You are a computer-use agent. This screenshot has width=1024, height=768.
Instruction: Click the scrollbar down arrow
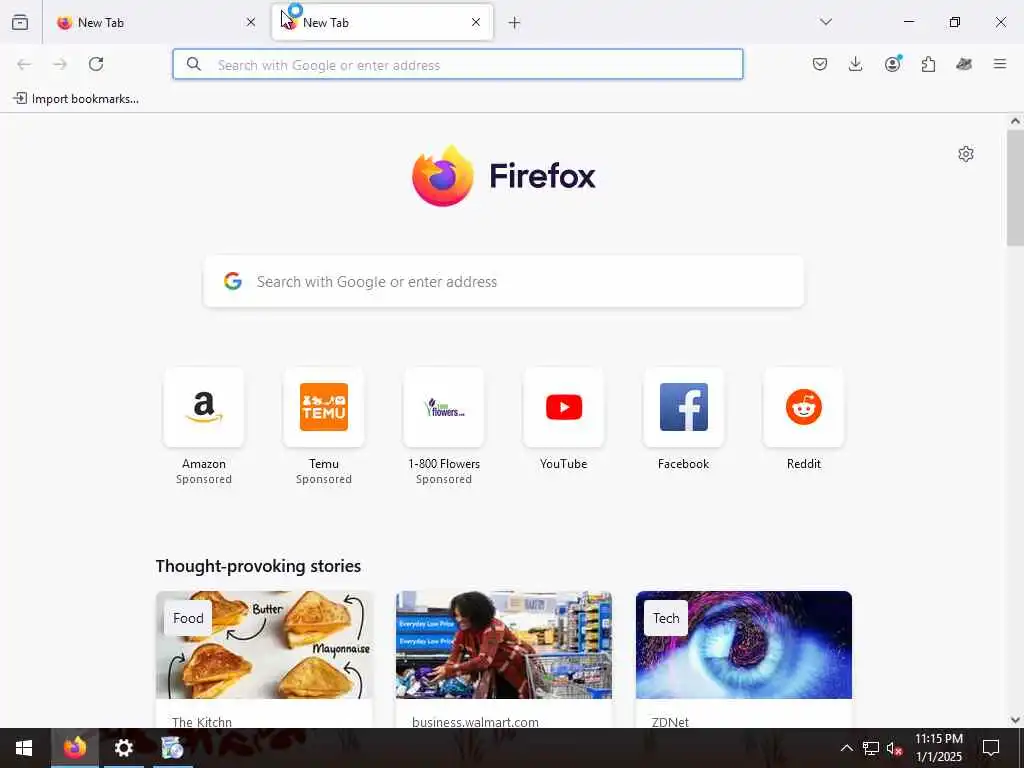[x=1015, y=720]
